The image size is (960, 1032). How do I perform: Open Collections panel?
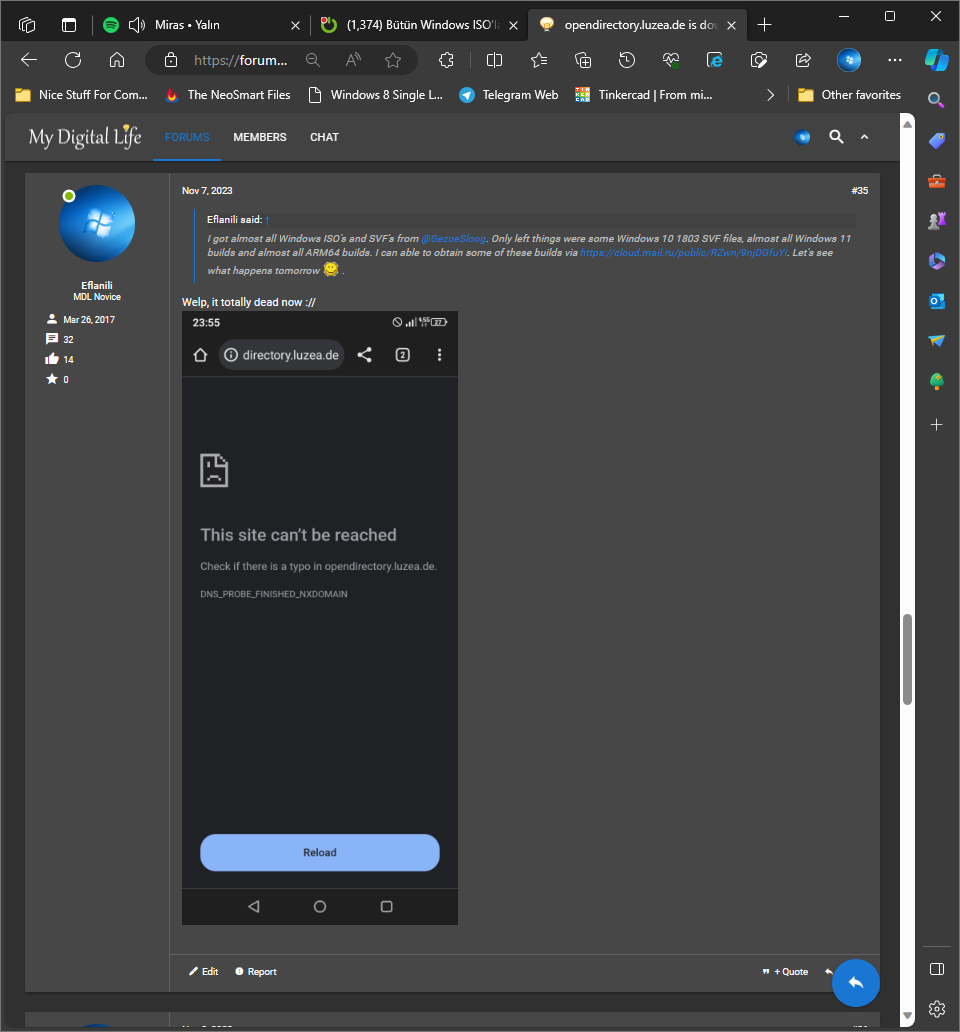(583, 60)
